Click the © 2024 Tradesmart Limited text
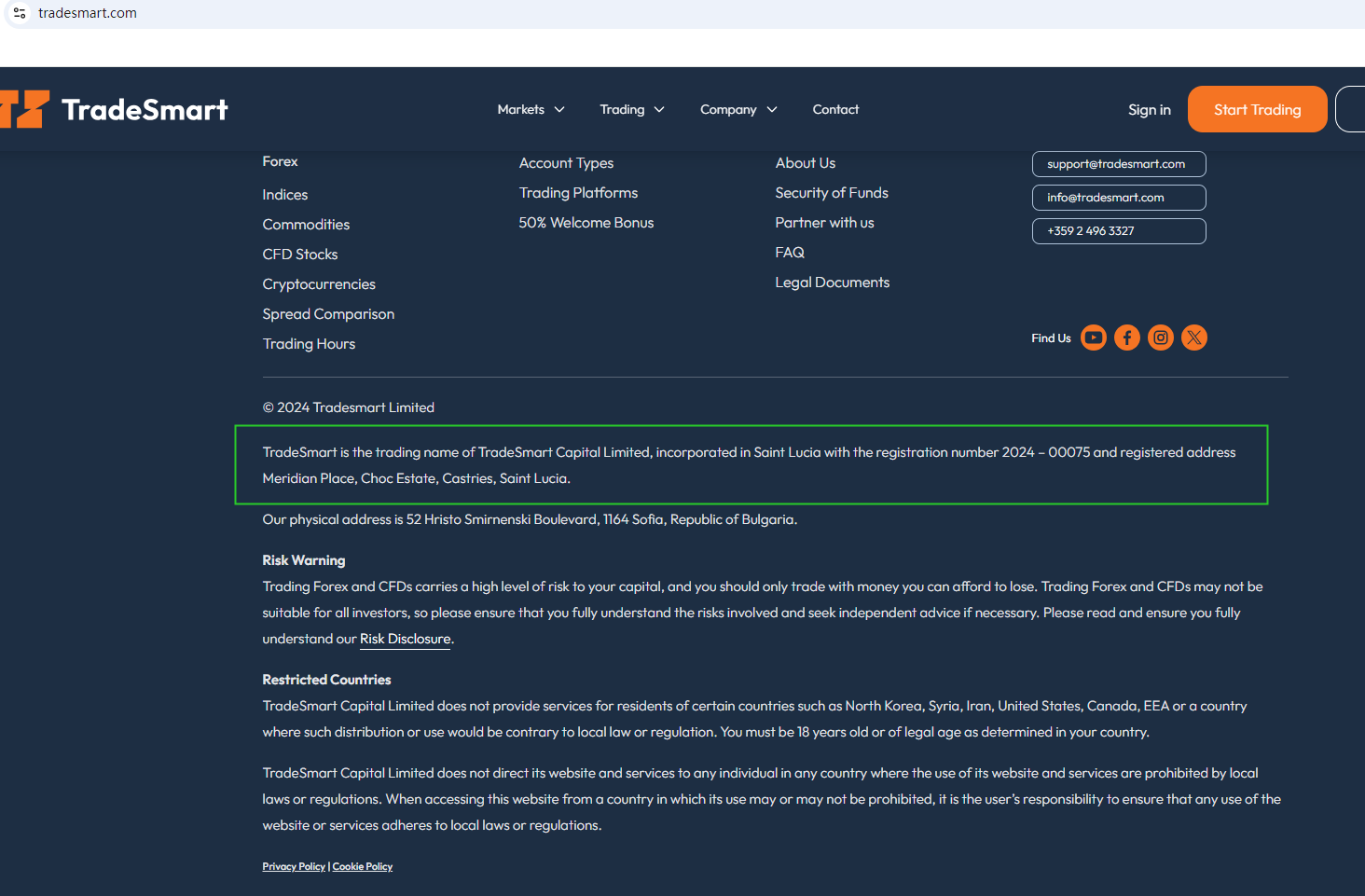1365x896 pixels. coord(349,407)
